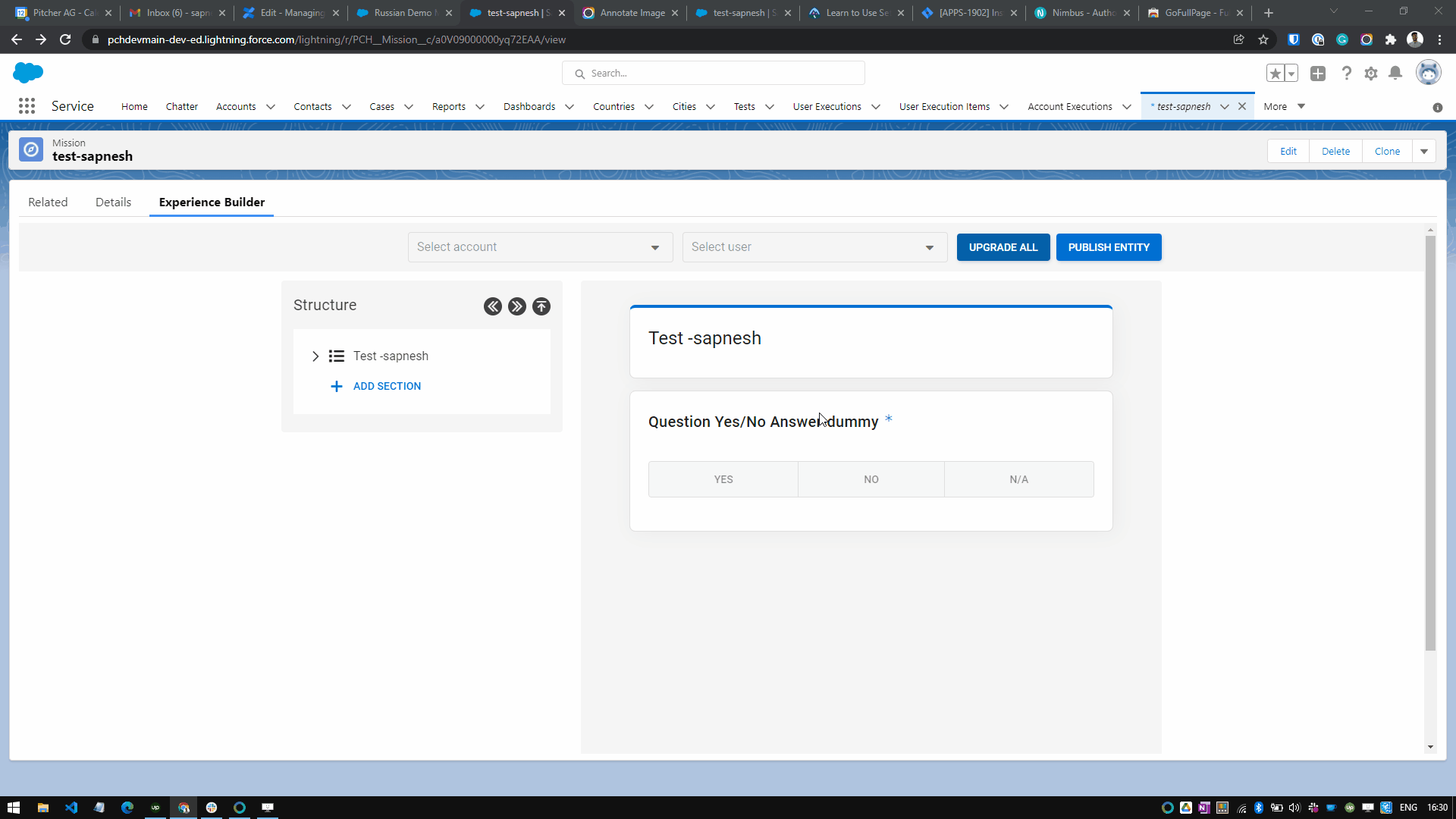The image size is (1456, 819).
Task: Click the ADD SECTION link
Action: pyautogui.click(x=387, y=386)
